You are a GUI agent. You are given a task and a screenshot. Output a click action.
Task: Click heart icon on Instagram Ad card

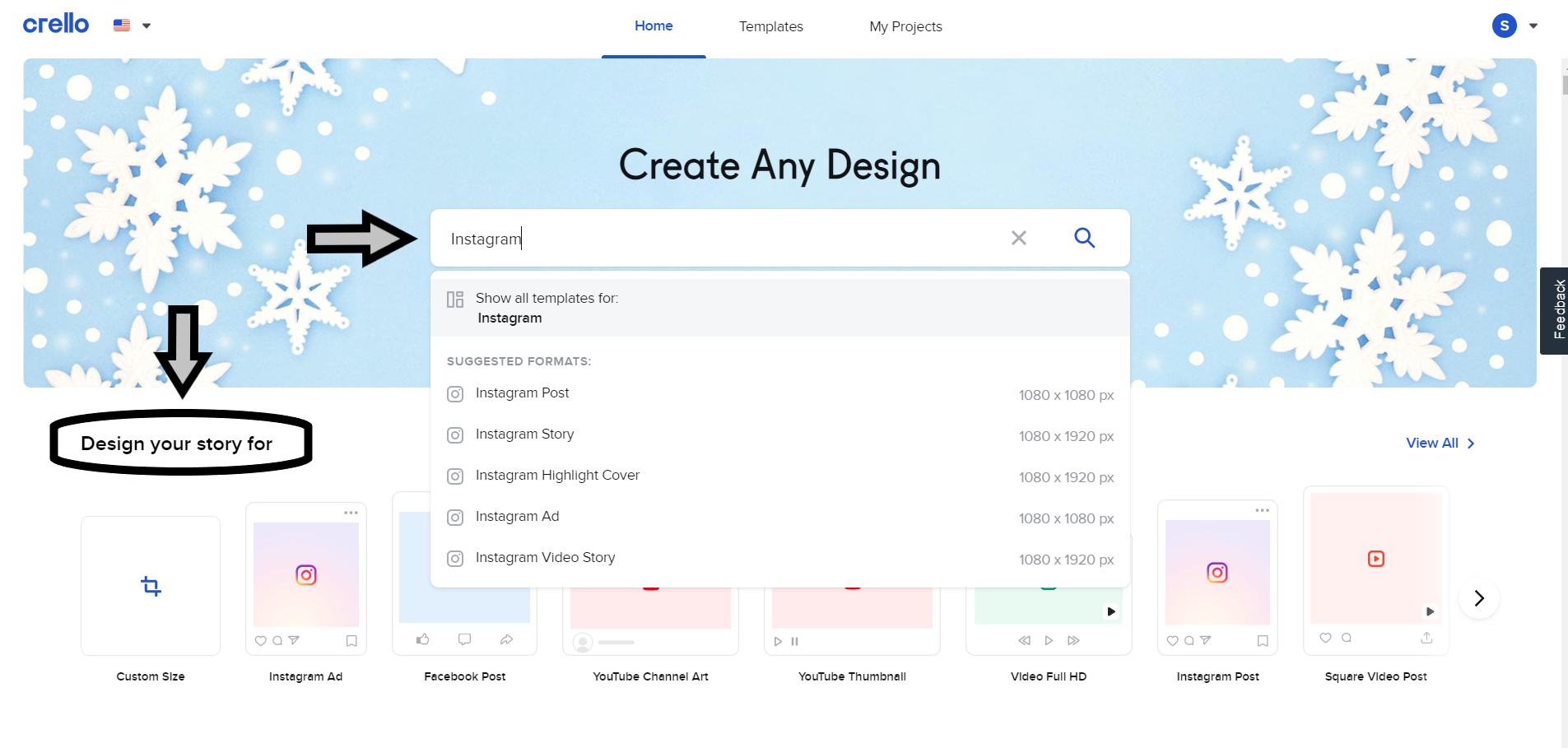[x=261, y=640]
